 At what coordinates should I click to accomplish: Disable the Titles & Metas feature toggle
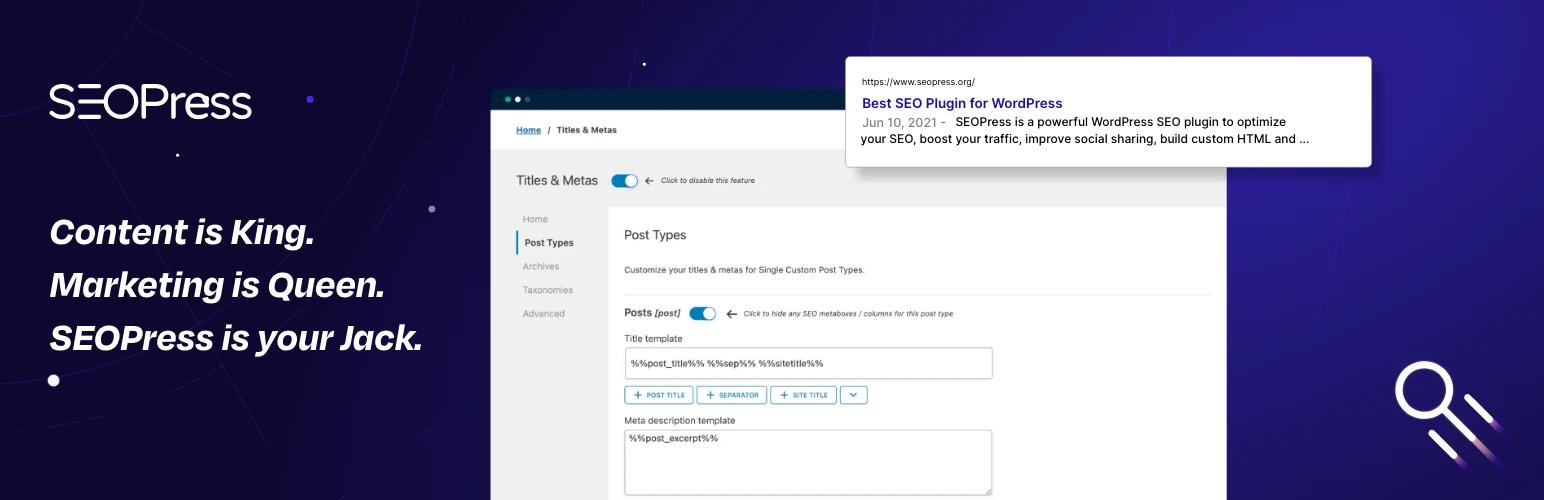(x=624, y=181)
